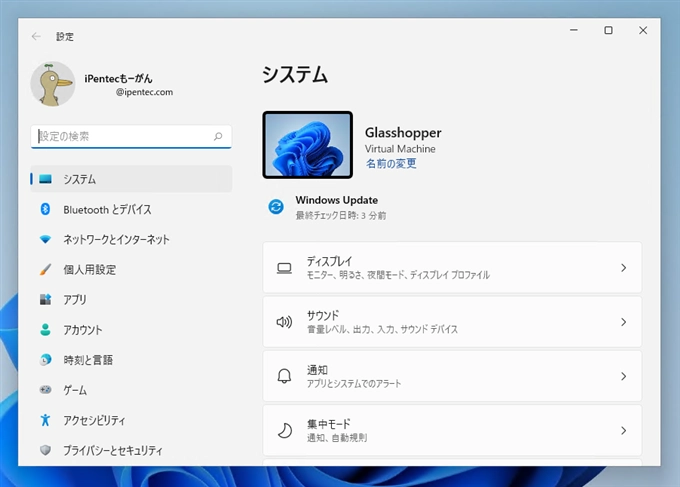Open the 通知 settings card

pyautogui.click(x=452, y=376)
